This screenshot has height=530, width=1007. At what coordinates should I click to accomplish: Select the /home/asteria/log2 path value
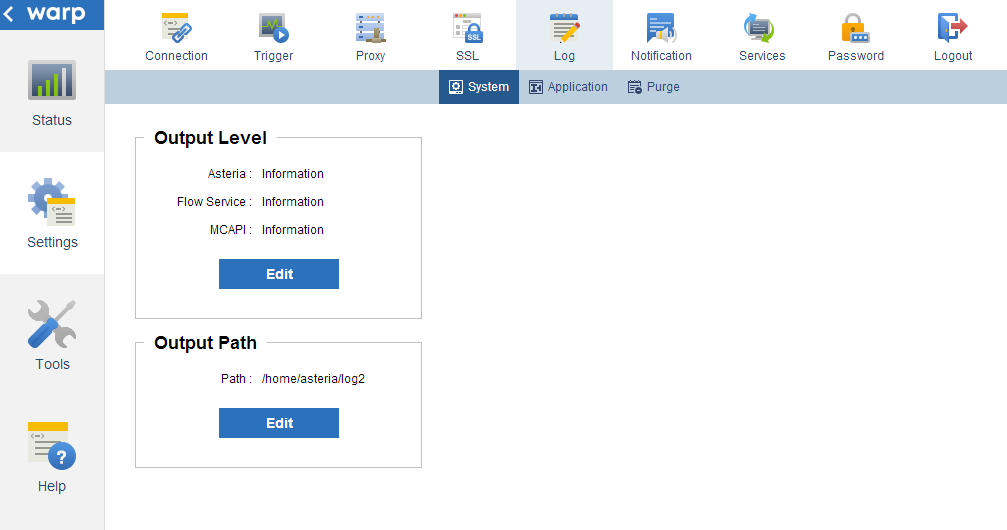tap(313, 379)
